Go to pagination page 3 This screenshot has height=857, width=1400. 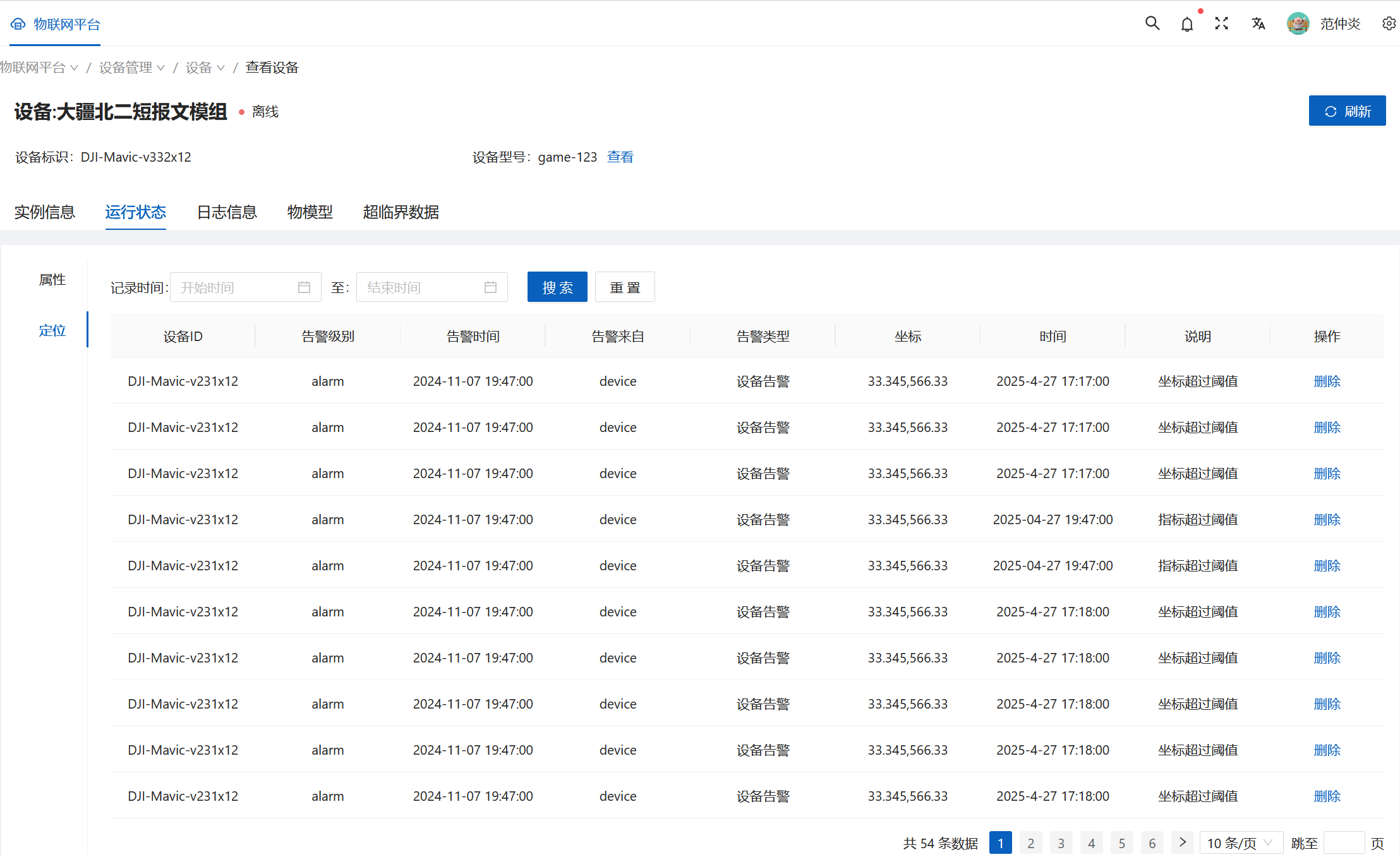(x=1061, y=843)
